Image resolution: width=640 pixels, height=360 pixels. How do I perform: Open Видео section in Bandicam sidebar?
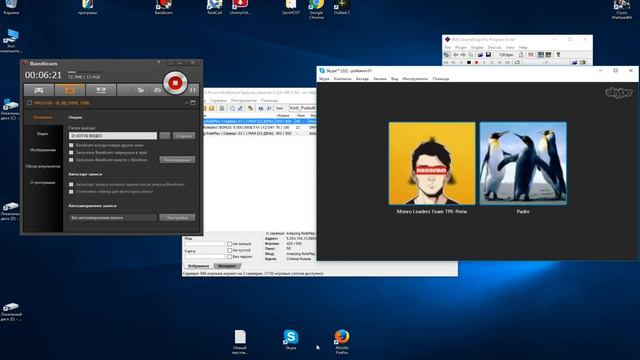click(x=43, y=134)
